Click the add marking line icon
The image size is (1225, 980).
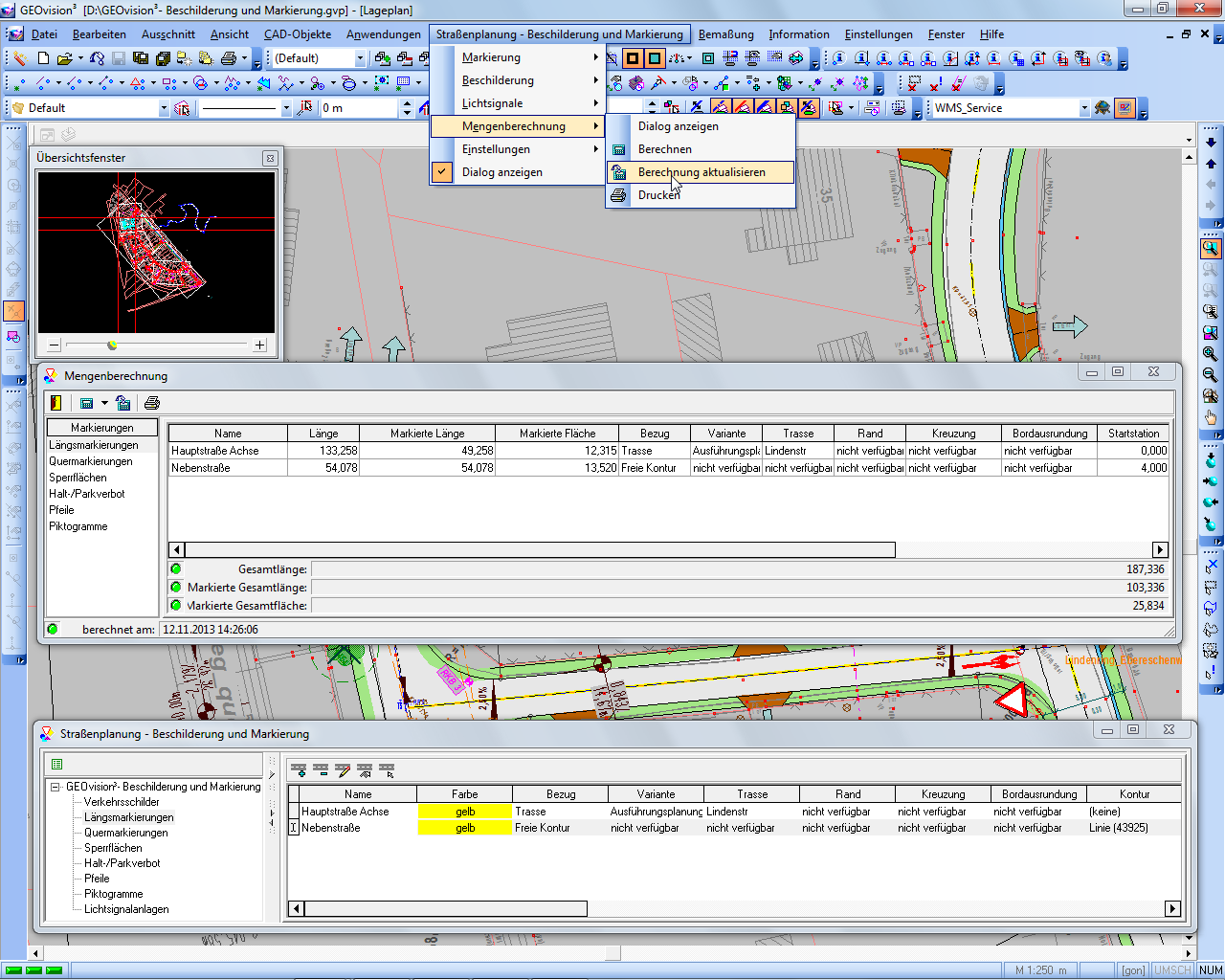[299, 769]
